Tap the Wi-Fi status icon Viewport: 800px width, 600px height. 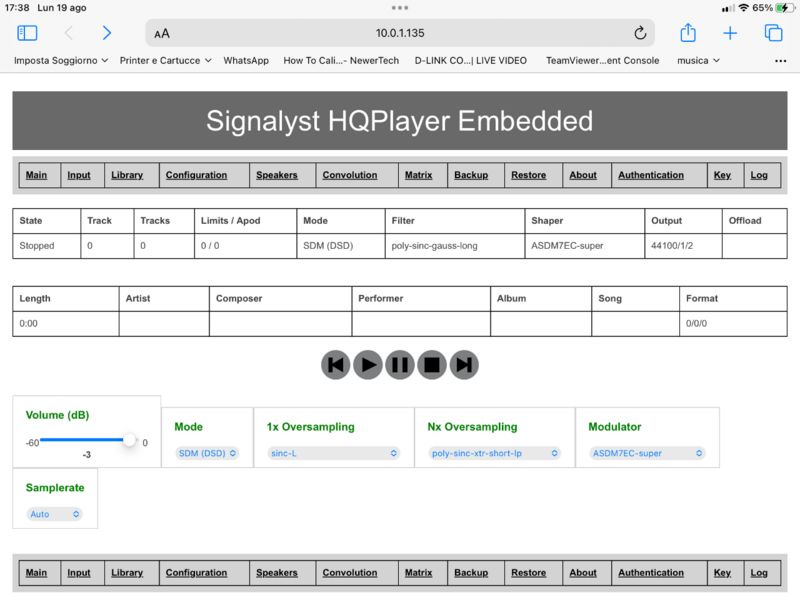[x=744, y=8]
